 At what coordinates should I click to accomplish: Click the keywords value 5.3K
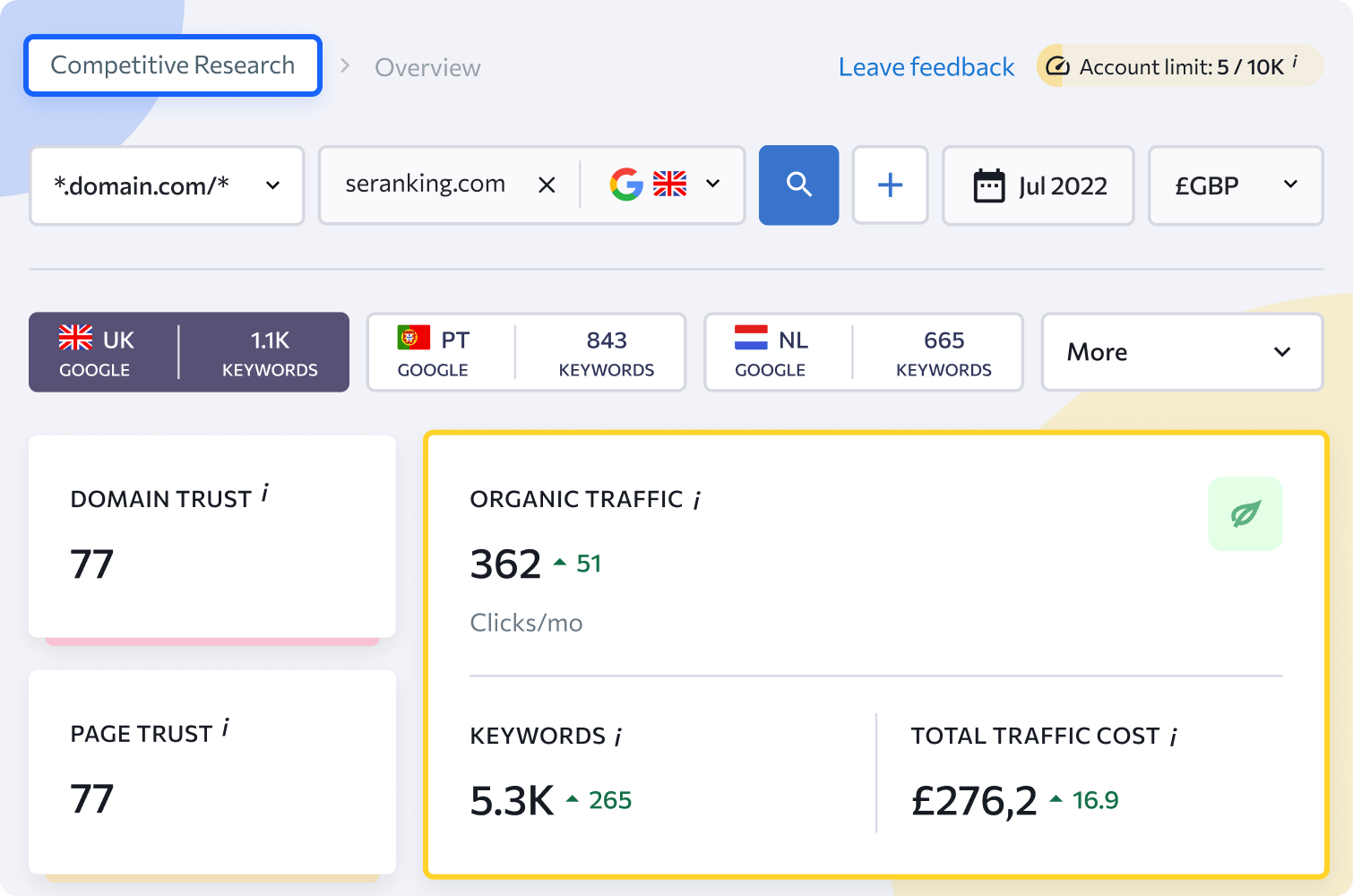(x=513, y=801)
